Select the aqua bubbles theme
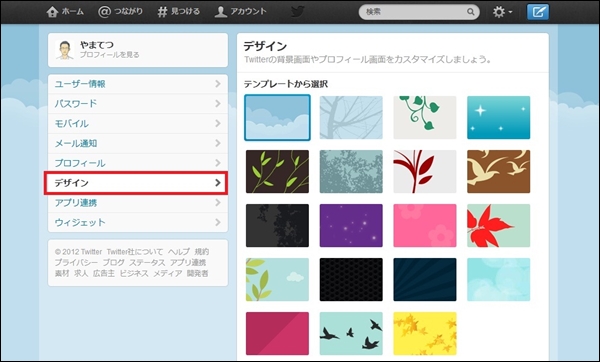 click(499, 279)
